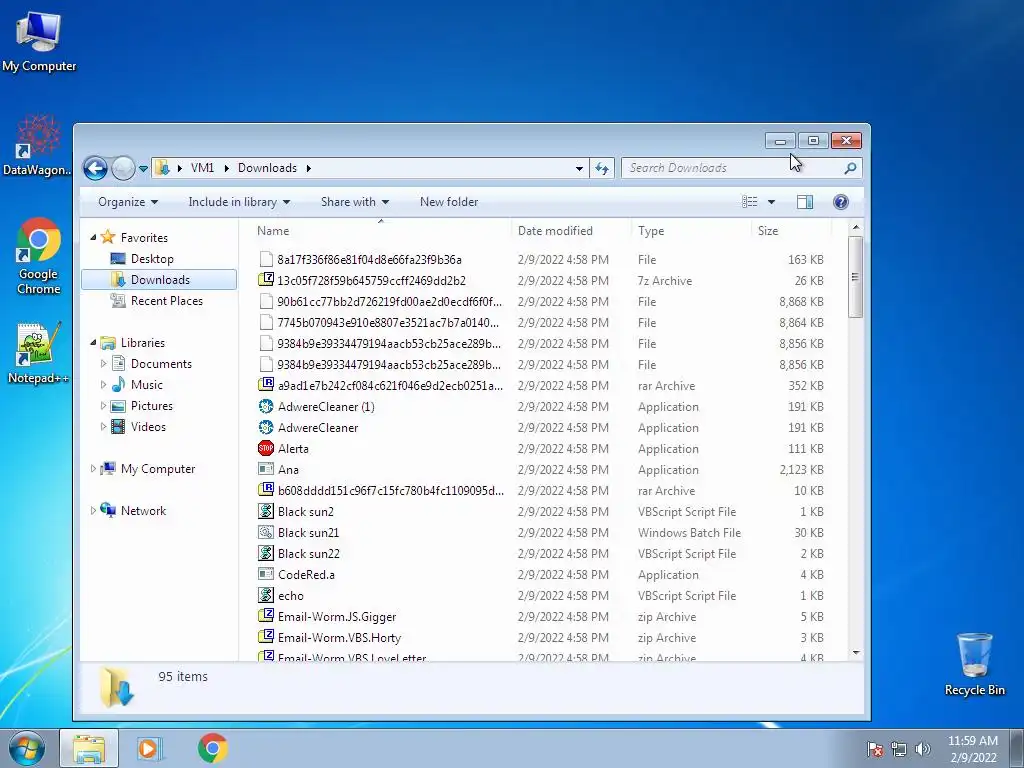The image size is (1024, 768).
Task: Collapse the Favorites tree section
Action: 93,237
